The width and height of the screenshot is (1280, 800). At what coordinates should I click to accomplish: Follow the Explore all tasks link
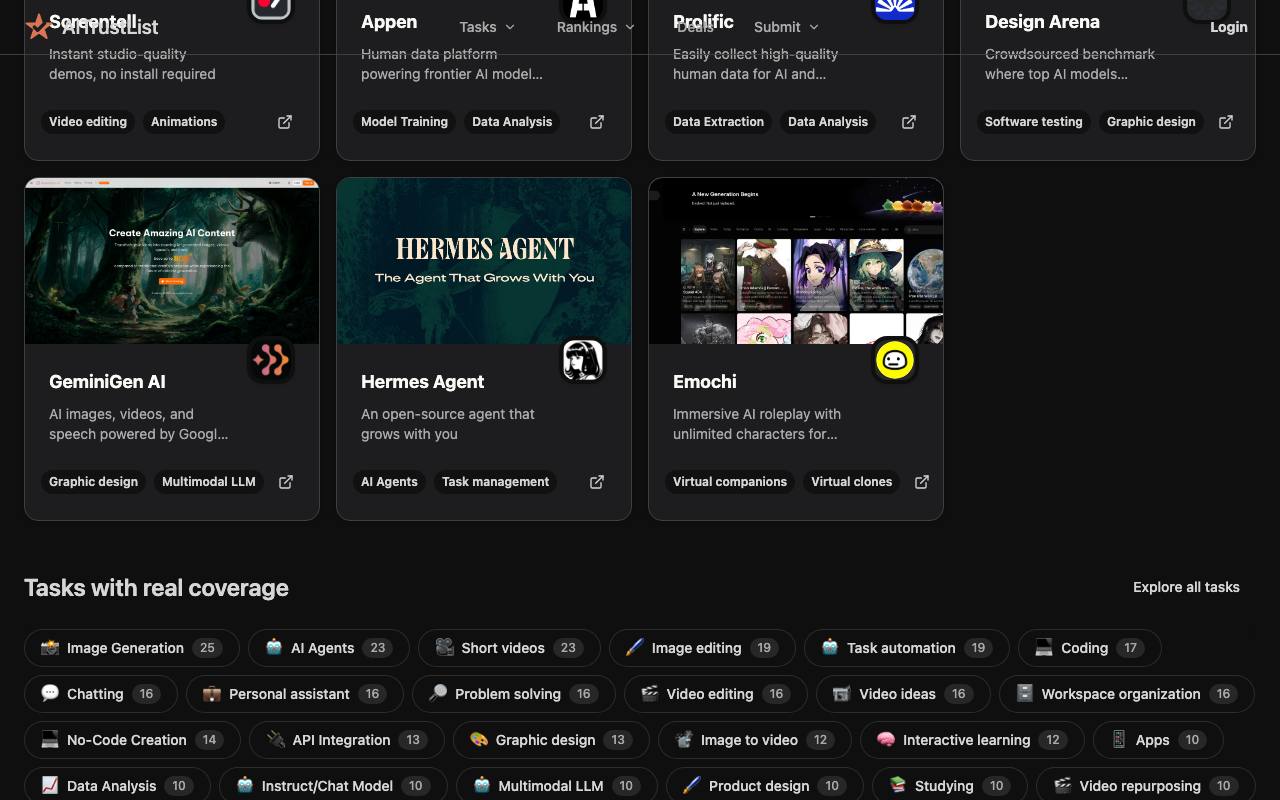1186,587
